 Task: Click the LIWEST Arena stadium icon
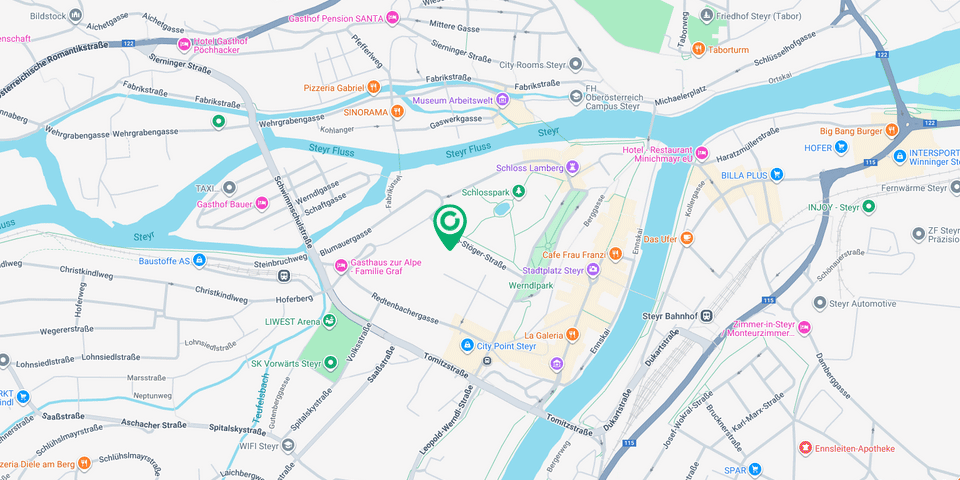(x=329, y=320)
